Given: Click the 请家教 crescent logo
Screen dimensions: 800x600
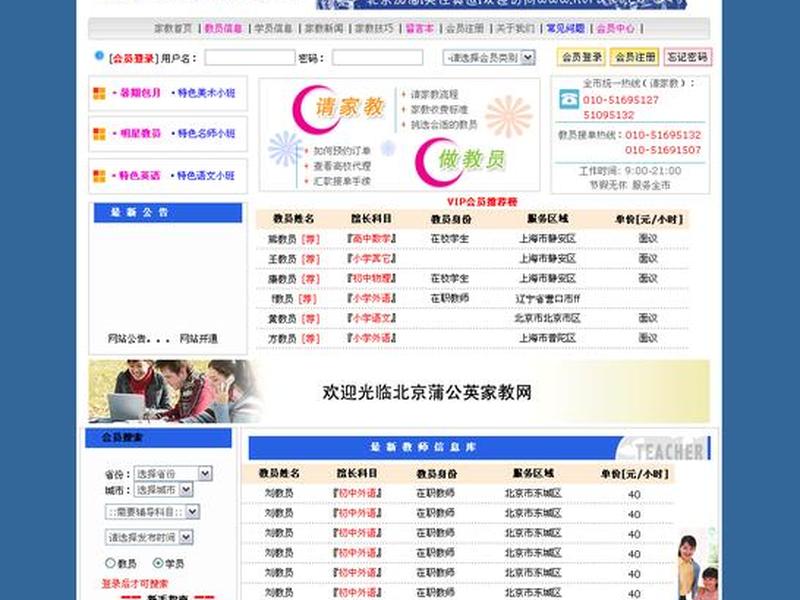Looking at the screenshot, I should 338,108.
